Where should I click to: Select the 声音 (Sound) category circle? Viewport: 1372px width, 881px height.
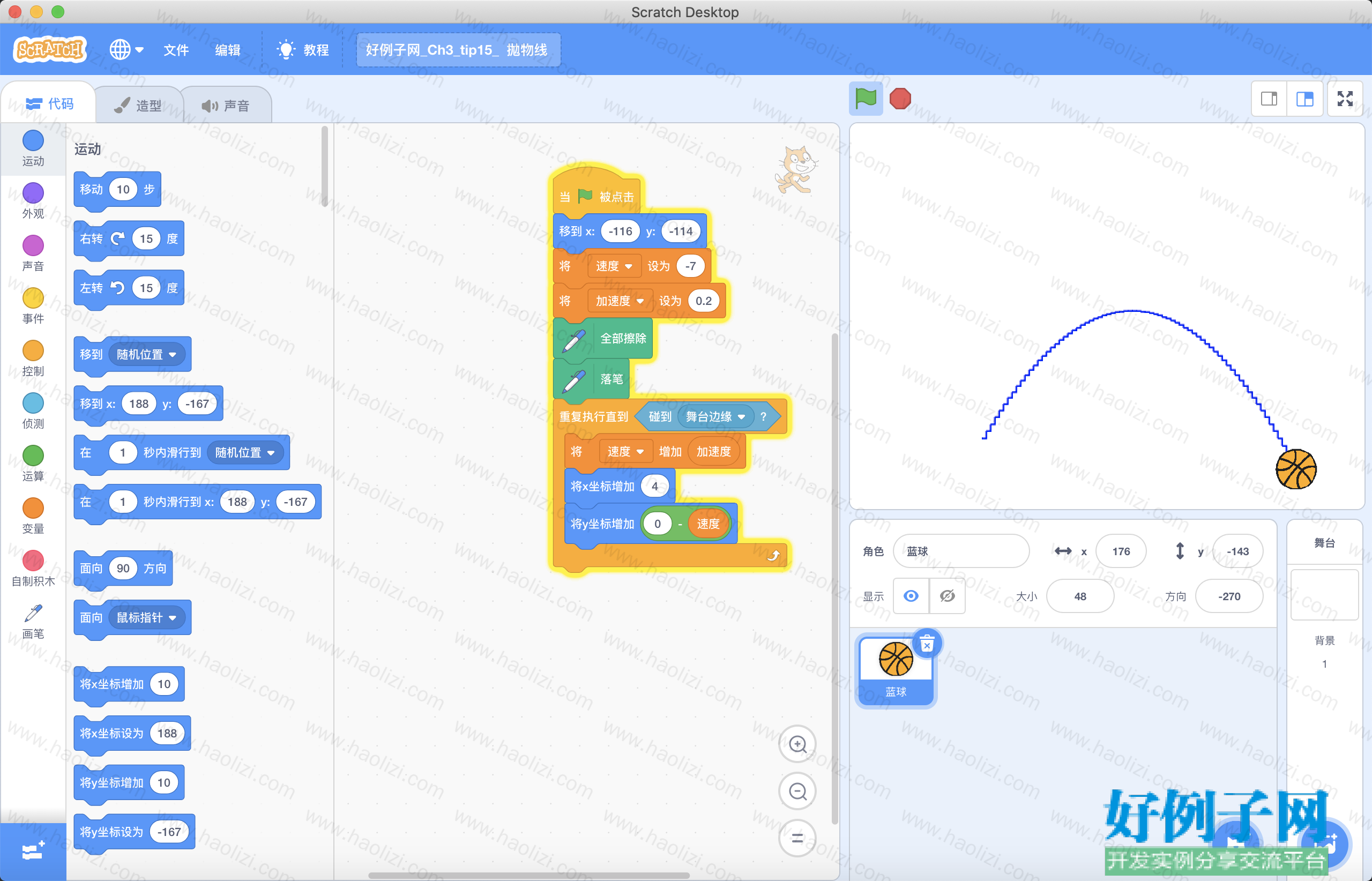[33, 246]
